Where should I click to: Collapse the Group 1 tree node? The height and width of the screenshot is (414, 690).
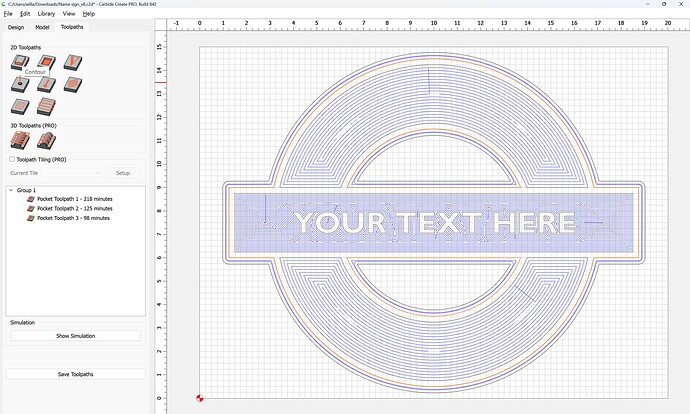(x=11, y=190)
